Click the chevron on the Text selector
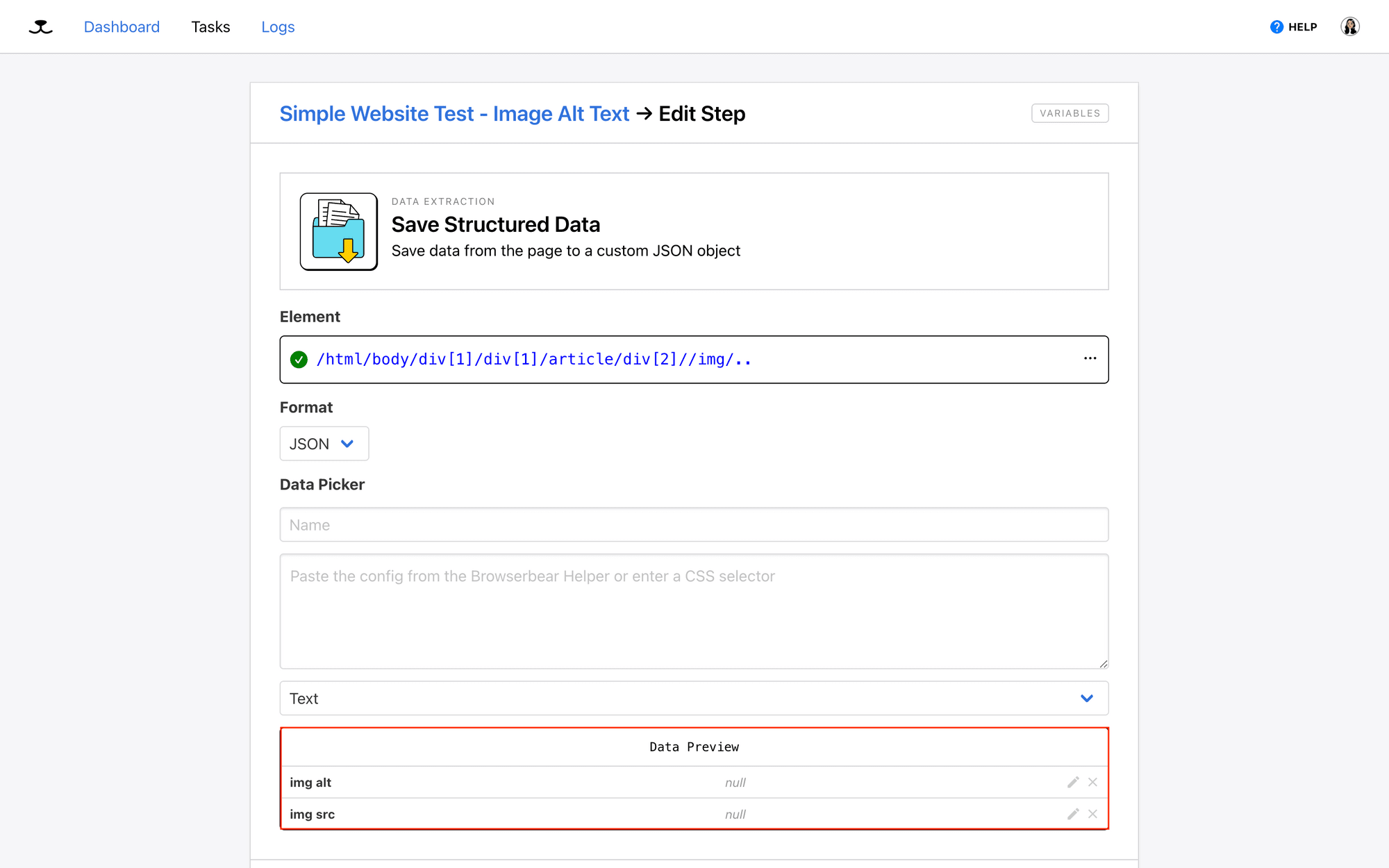This screenshot has width=1389, height=868. 1087,698
